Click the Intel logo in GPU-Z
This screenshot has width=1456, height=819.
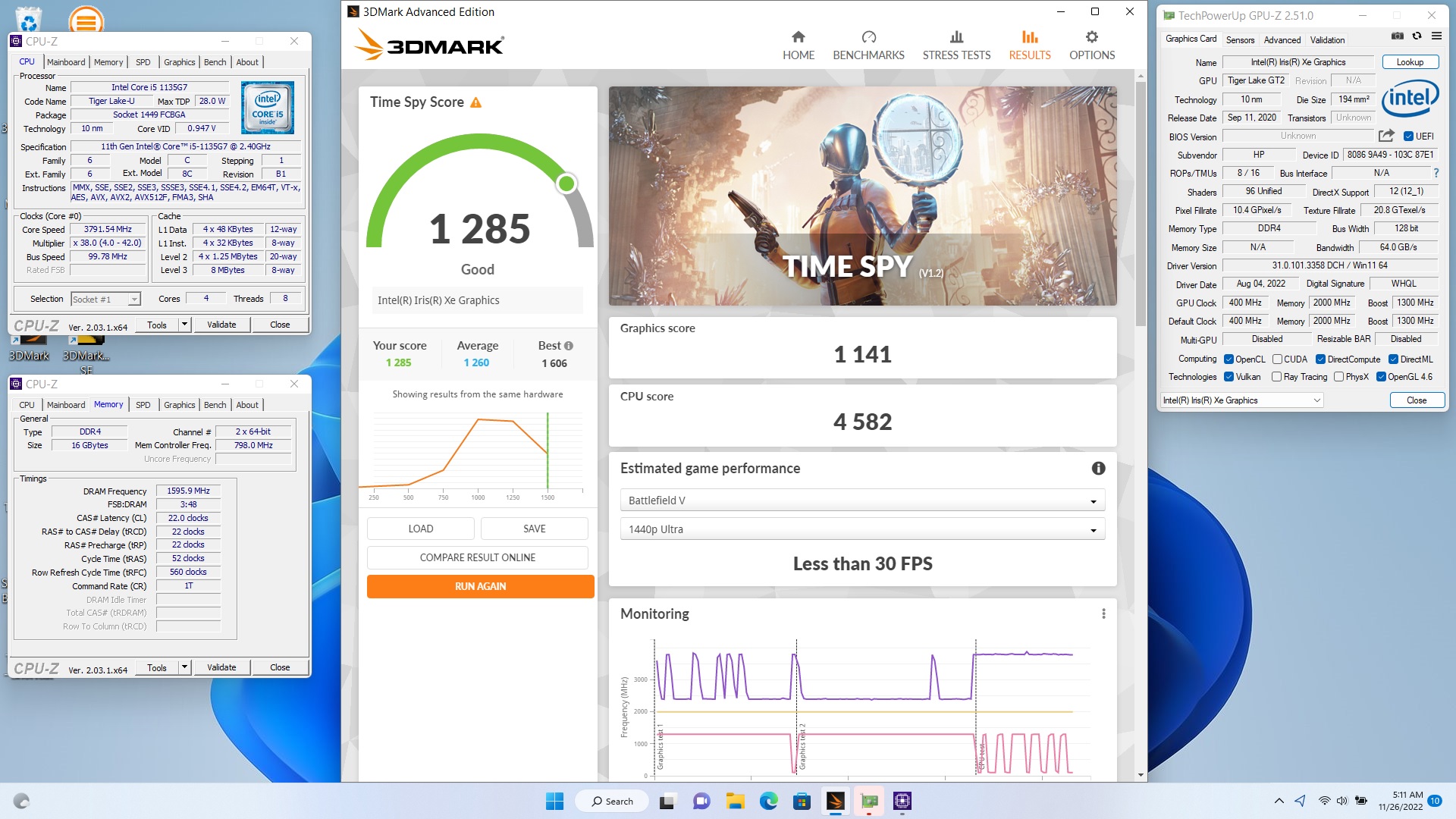[1410, 99]
